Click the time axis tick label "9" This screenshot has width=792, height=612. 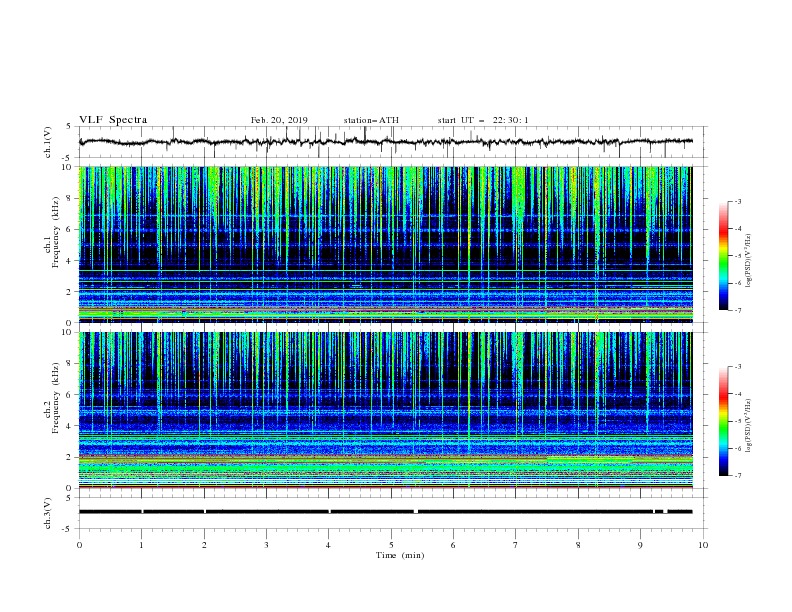640,545
